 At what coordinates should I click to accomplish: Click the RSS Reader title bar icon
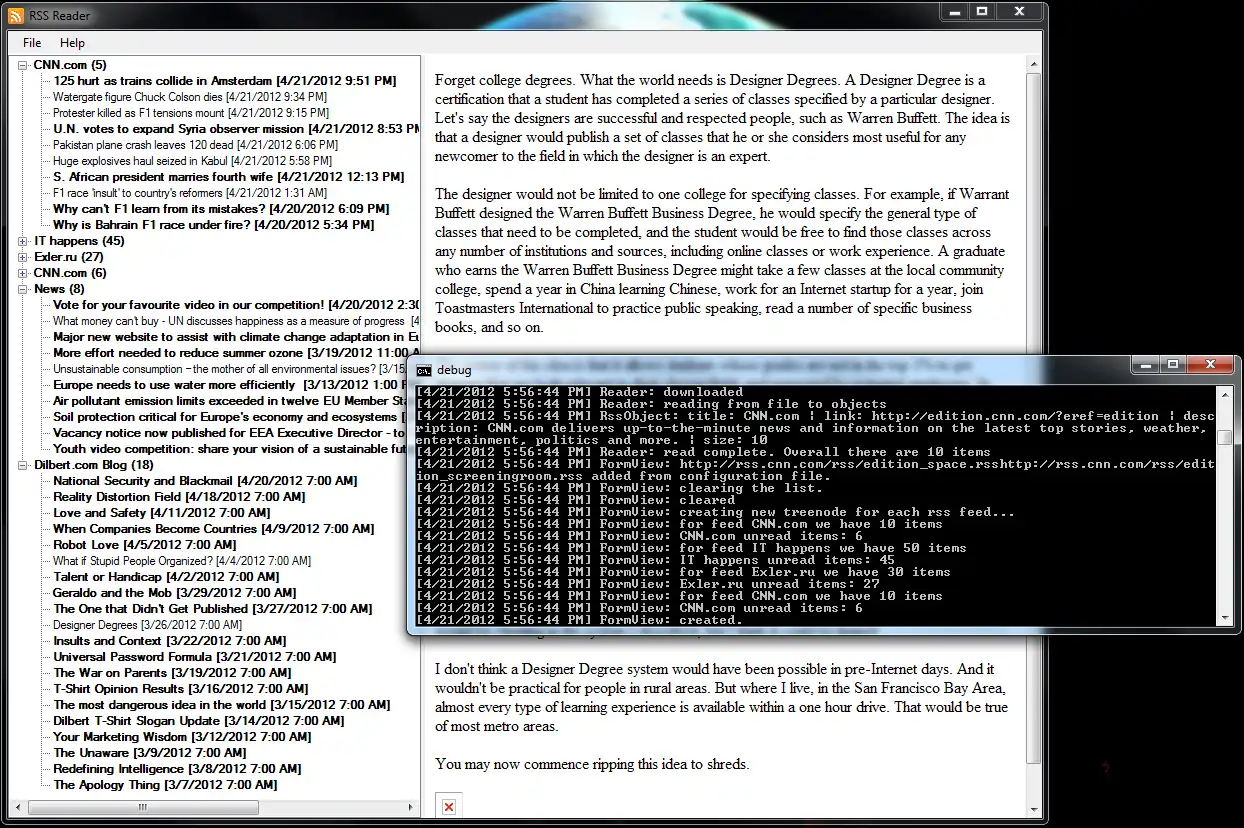click(17, 15)
